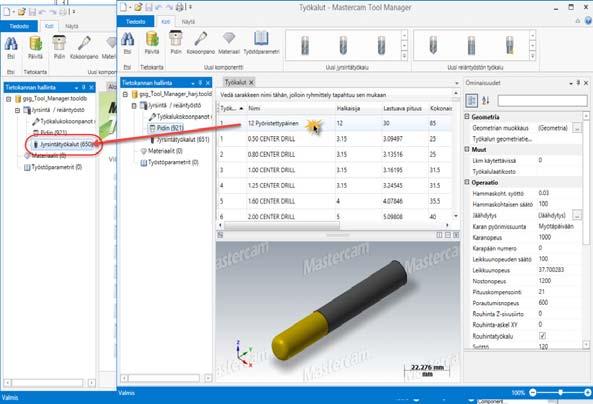The width and height of the screenshot is (593, 404).
Task: Click Kokoonpano icon in back window
Action: coord(84,44)
